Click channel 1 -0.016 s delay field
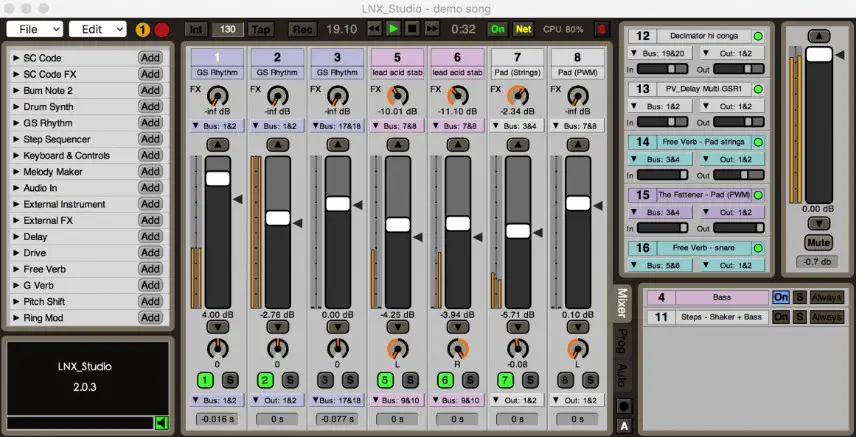Viewport: 856px width, 437px height. pos(217,419)
